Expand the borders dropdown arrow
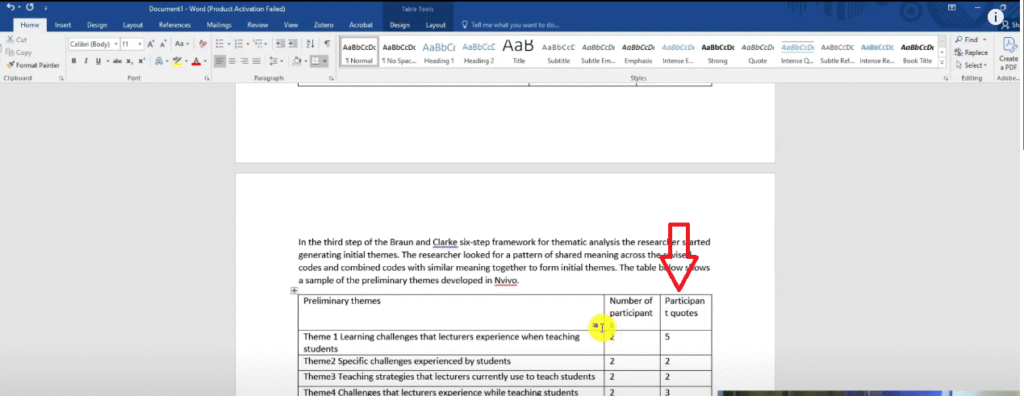Image resolution: width=1024 pixels, height=396 pixels. pyautogui.click(x=325, y=61)
